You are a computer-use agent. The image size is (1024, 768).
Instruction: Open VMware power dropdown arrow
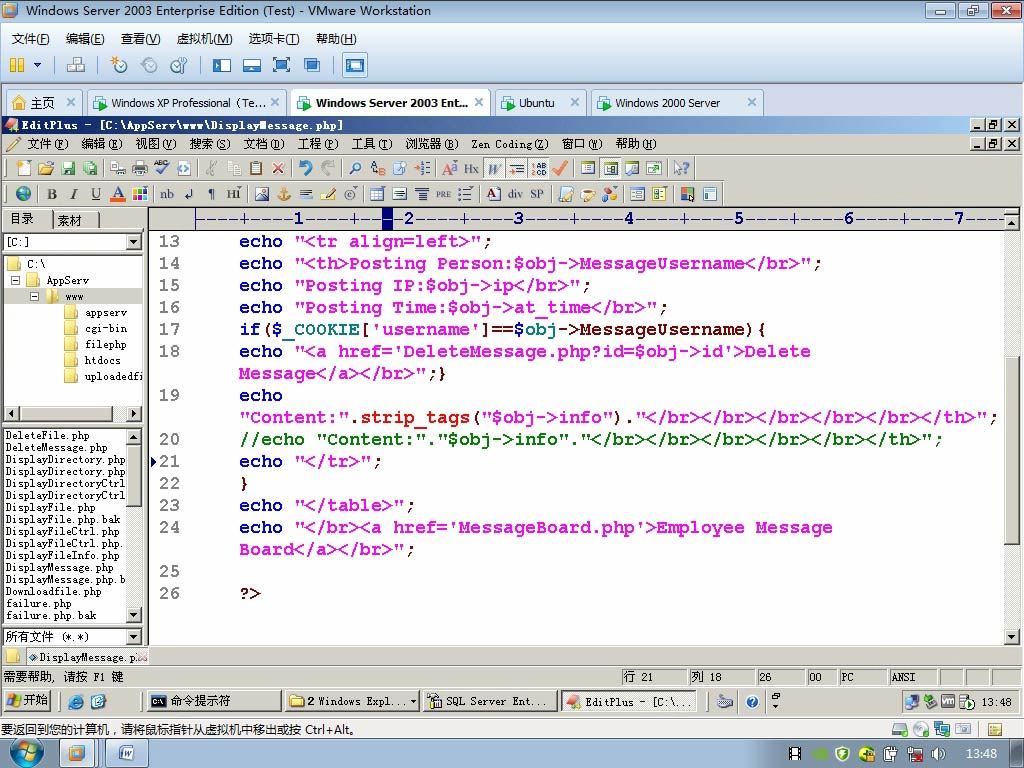click(x=37, y=65)
